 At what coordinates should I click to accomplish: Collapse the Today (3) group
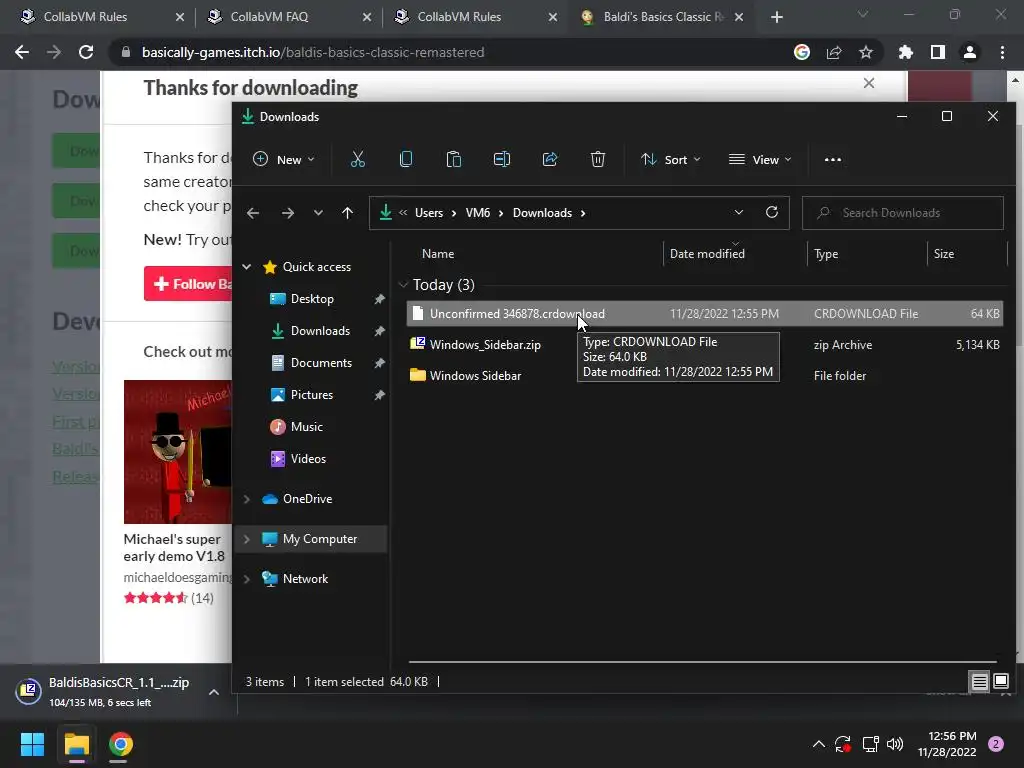point(403,285)
